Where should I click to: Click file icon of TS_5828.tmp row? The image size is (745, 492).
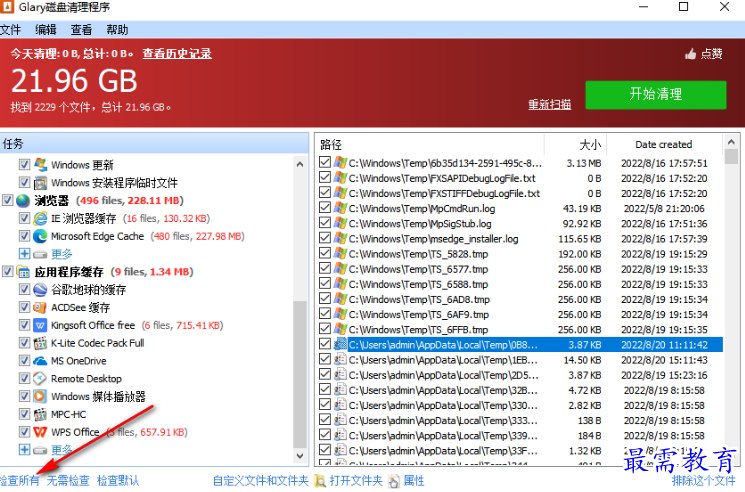tap(340, 254)
